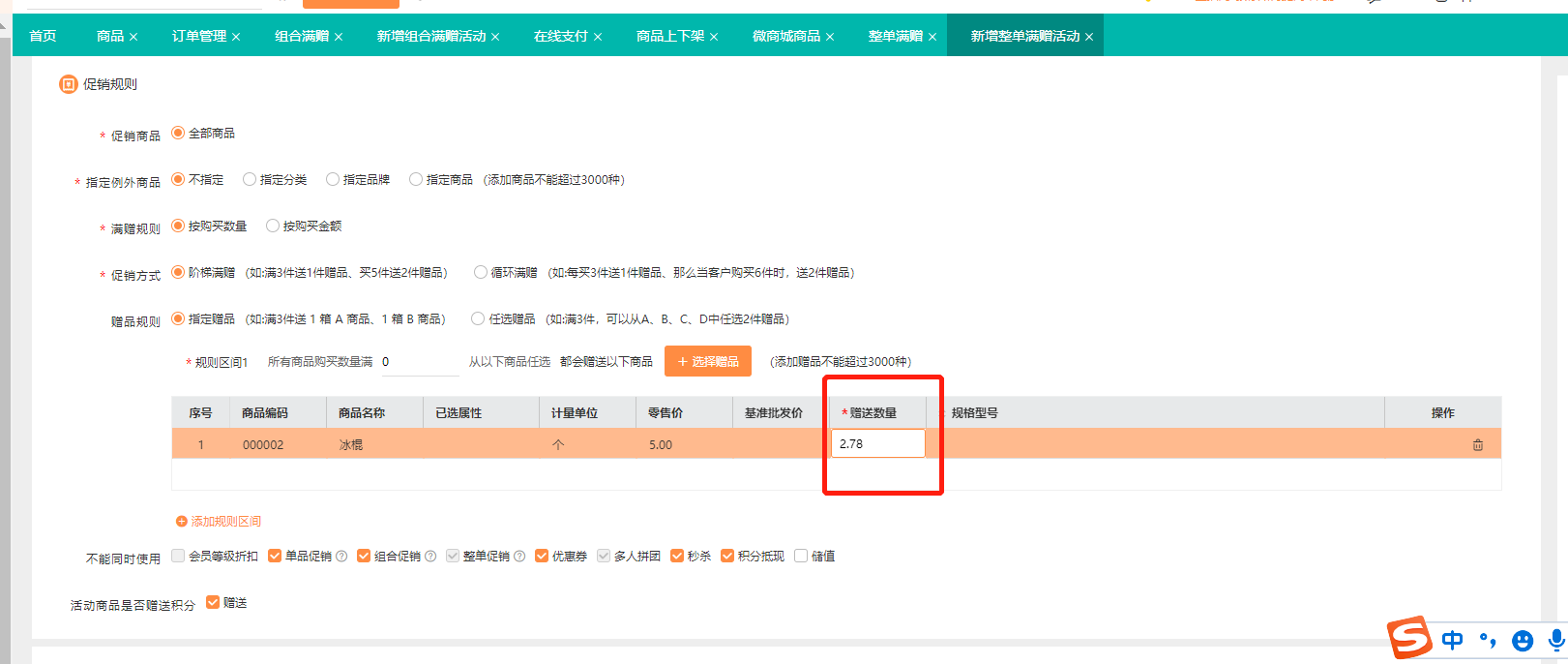Uncheck the 赠送 points checkbox
This screenshot has height=664, width=1568.
point(213,602)
